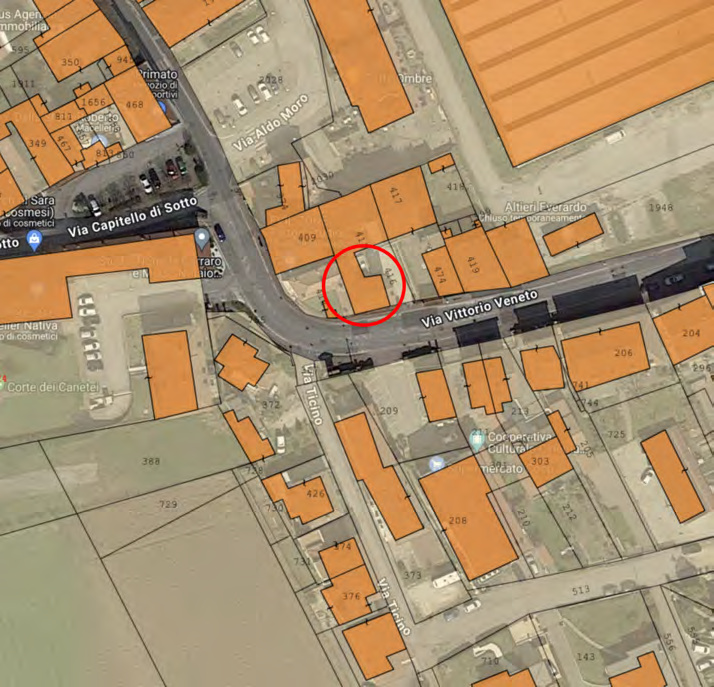This screenshot has height=687, width=714.
Task: Select building parcel numbered 417
Action: [x=403, y=203]
